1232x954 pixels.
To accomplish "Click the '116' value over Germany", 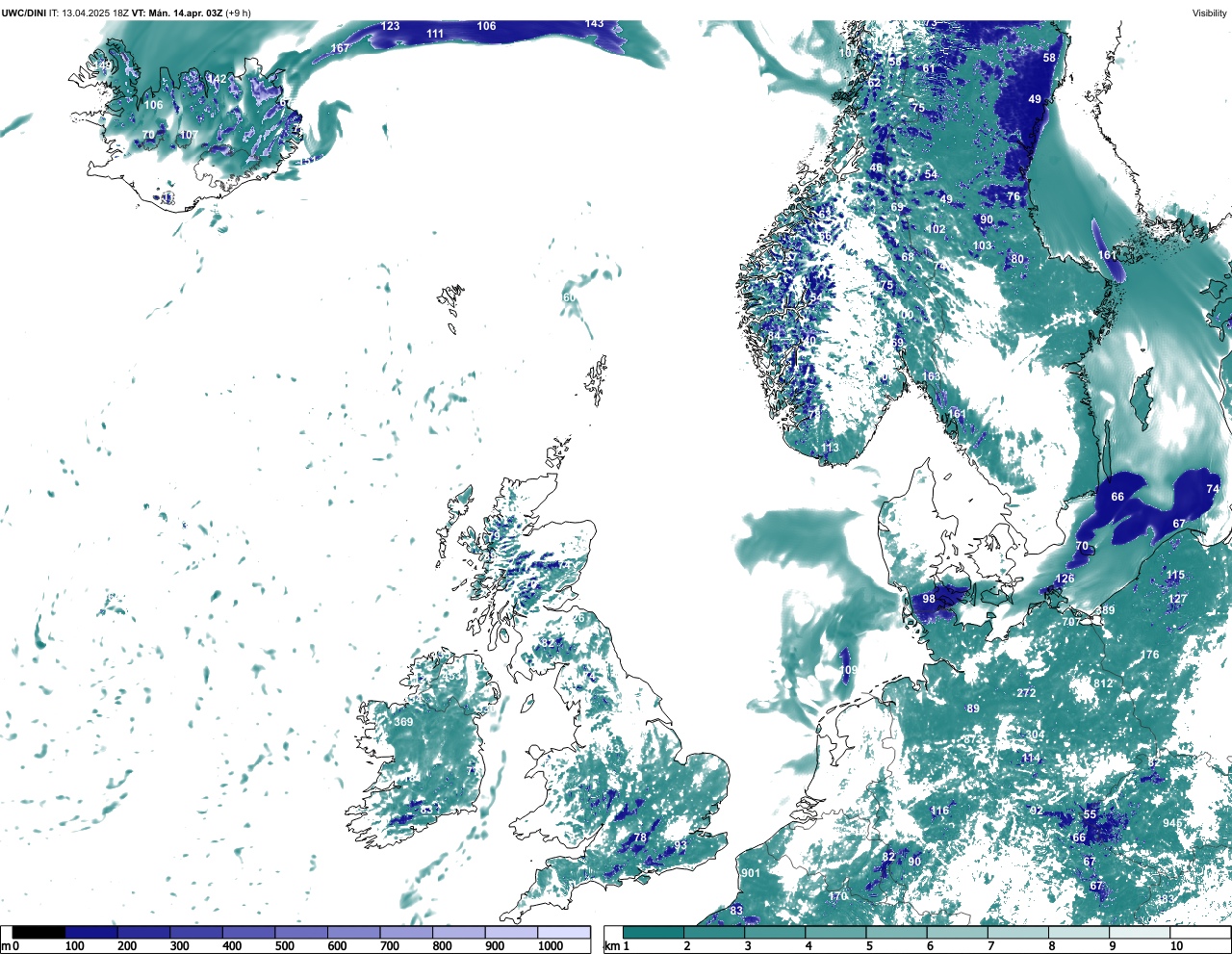I will tap(939, 811).
